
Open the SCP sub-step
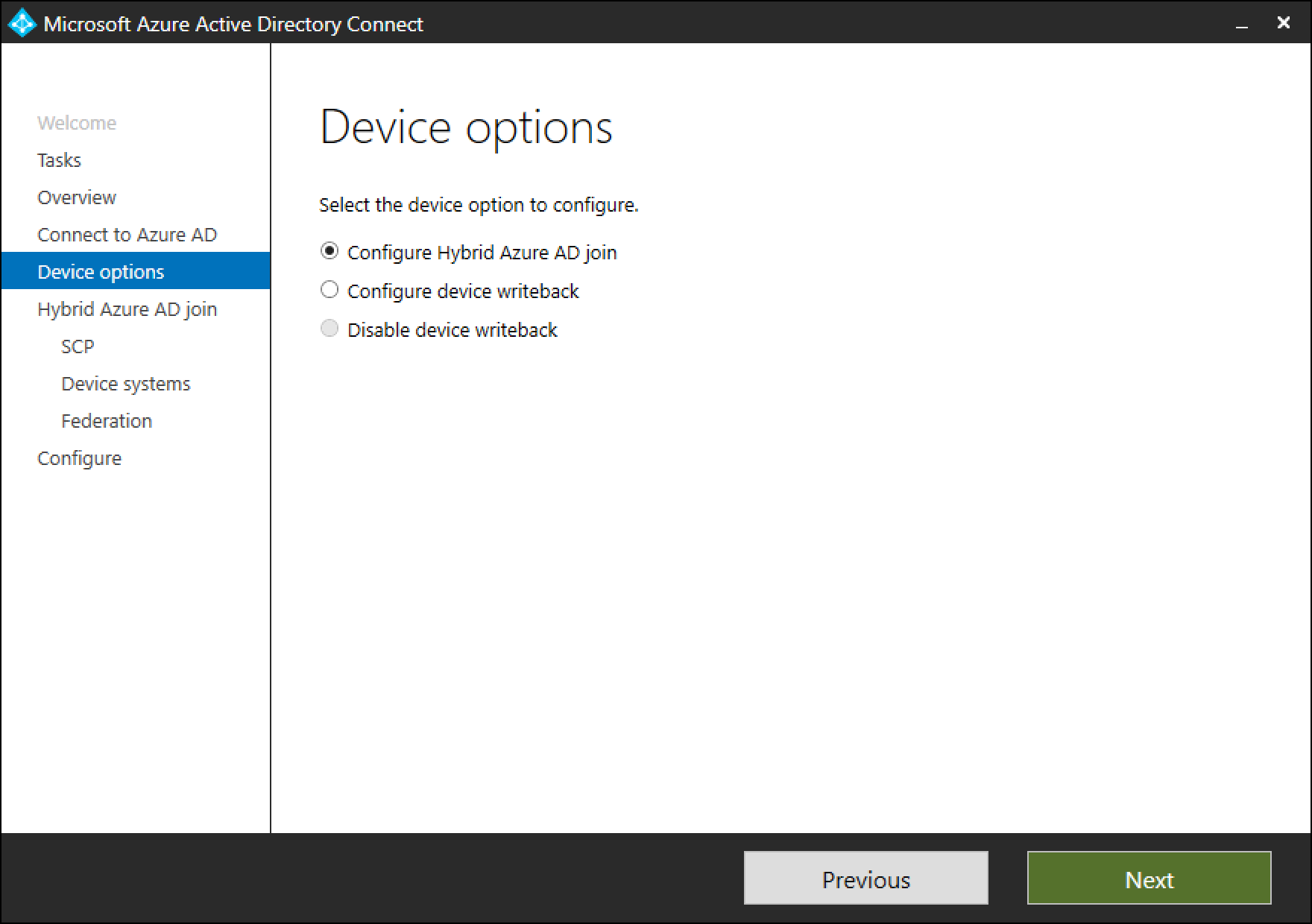tap(78, 346)
